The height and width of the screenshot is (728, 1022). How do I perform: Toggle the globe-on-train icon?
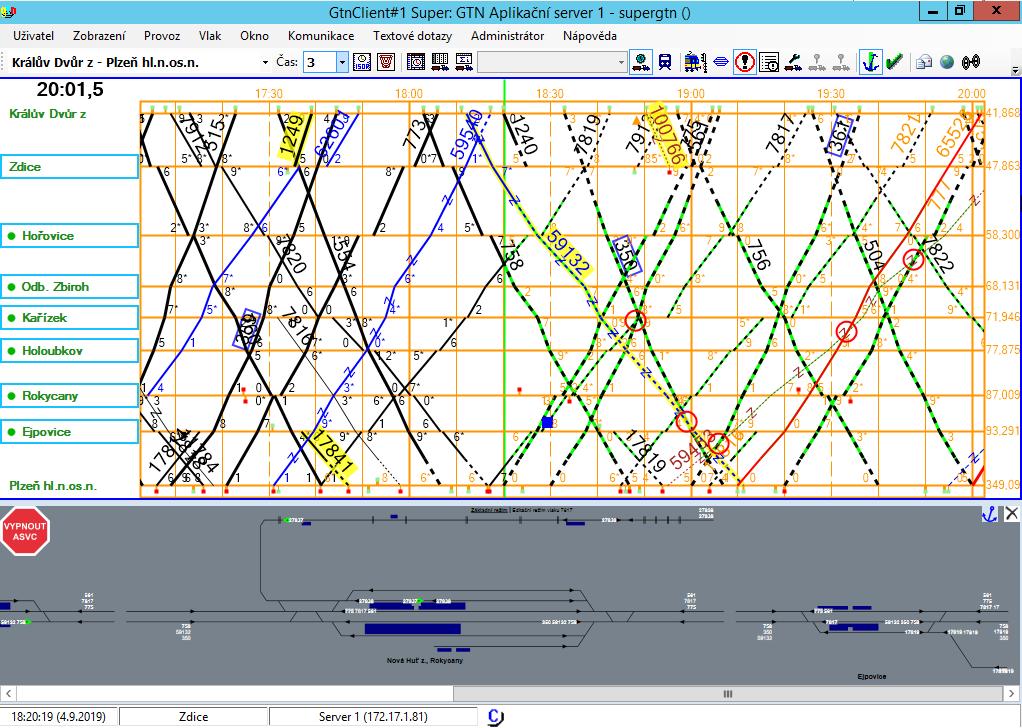pos(641,62)
